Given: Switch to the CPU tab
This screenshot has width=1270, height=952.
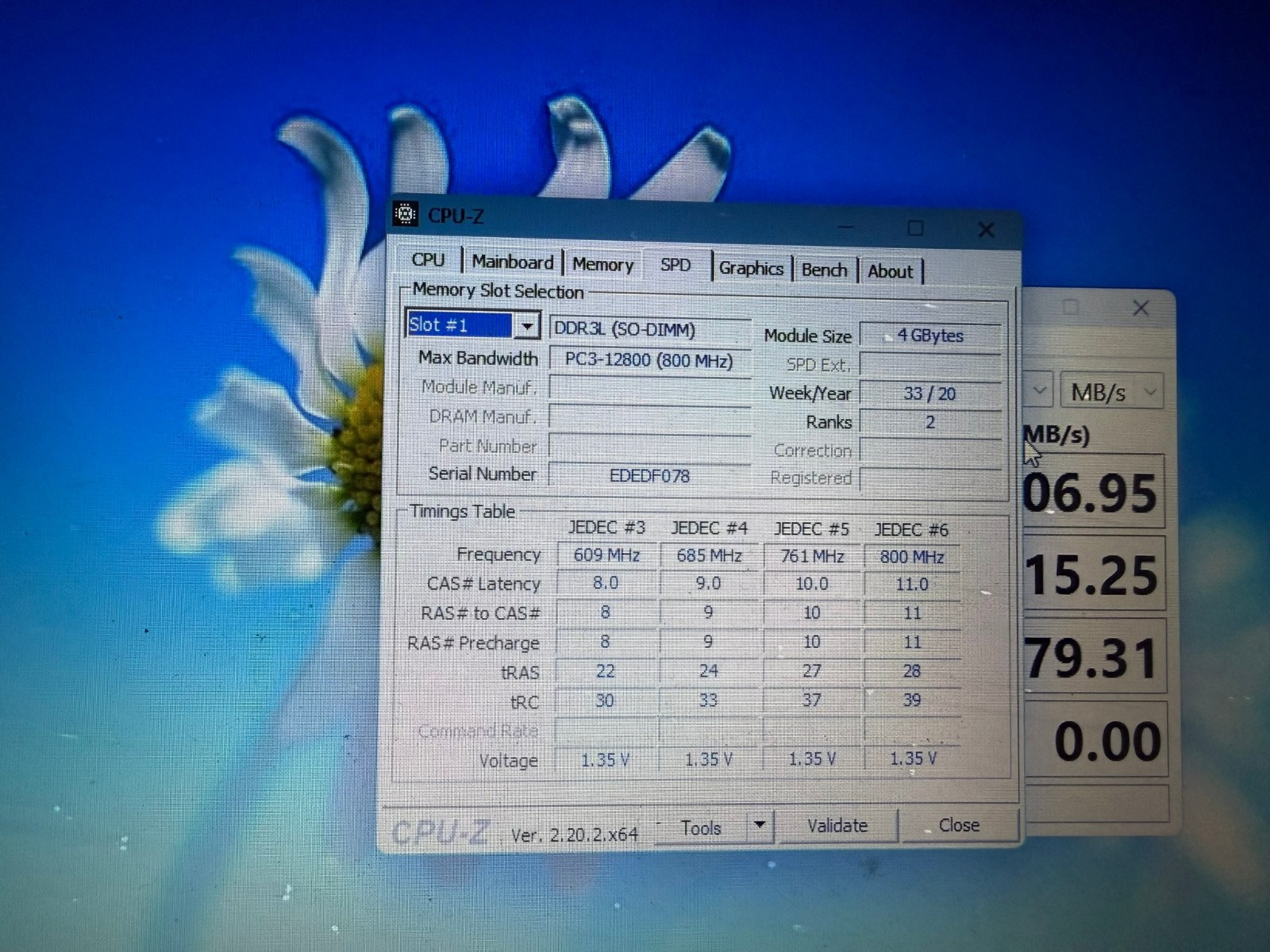Looking at the screenshot, I should pyautogui.click(x=428, y=259).
